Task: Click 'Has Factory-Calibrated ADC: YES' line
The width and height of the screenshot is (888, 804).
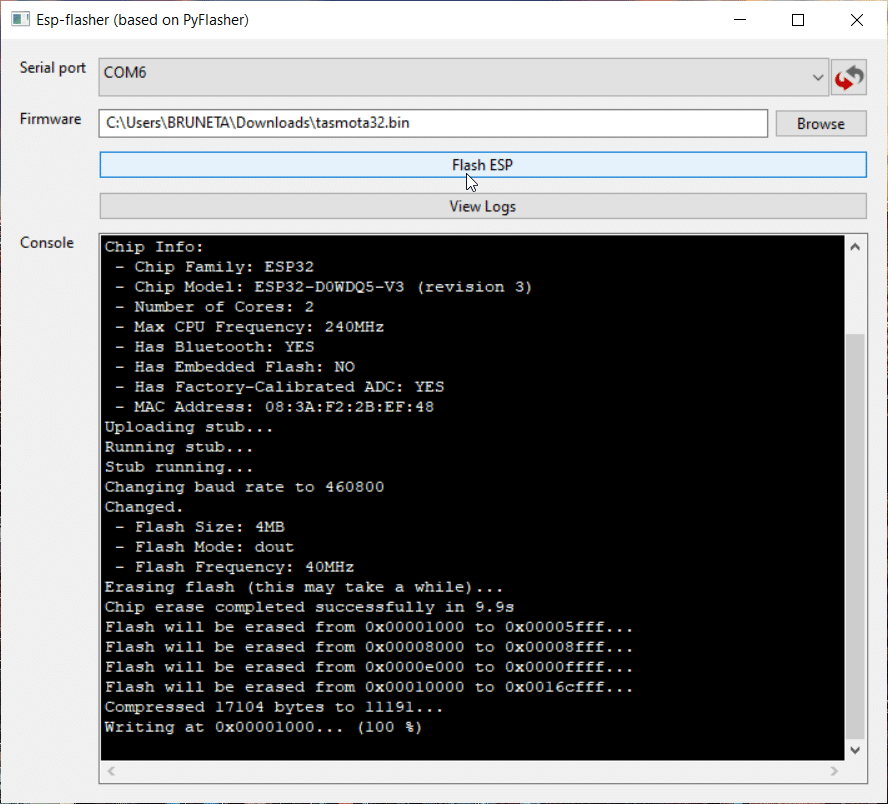Action: coord(280,387)
